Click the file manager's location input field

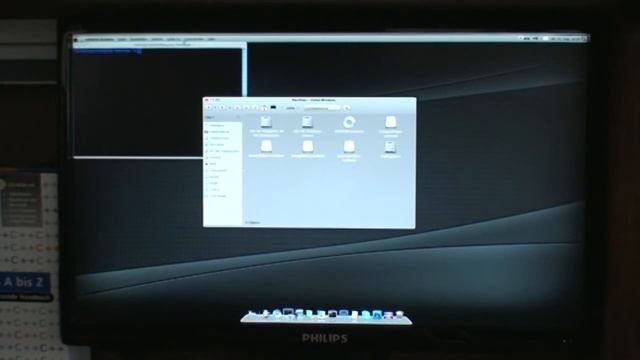(x=322, y=108)
